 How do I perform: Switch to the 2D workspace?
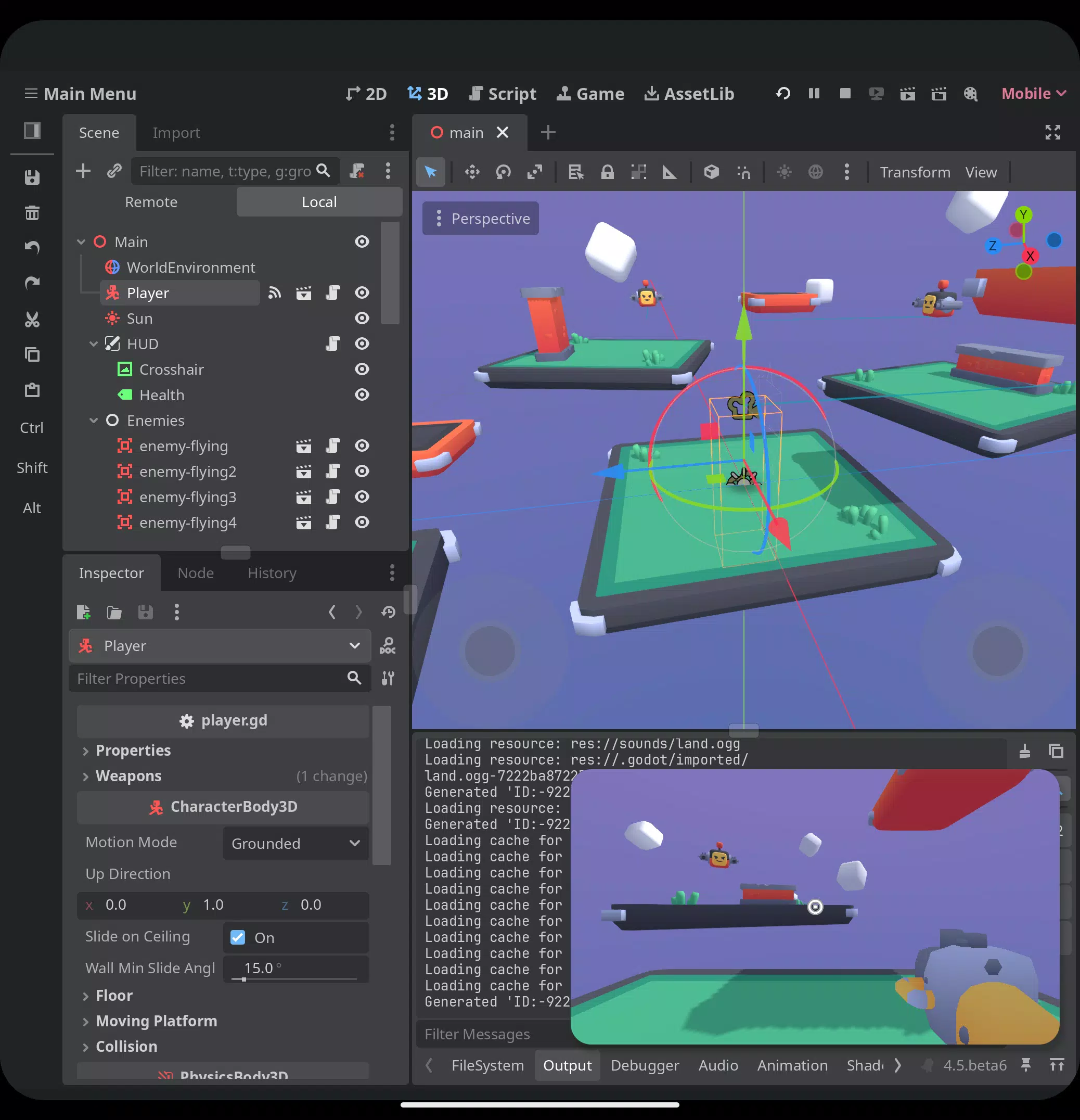point(366,94)
